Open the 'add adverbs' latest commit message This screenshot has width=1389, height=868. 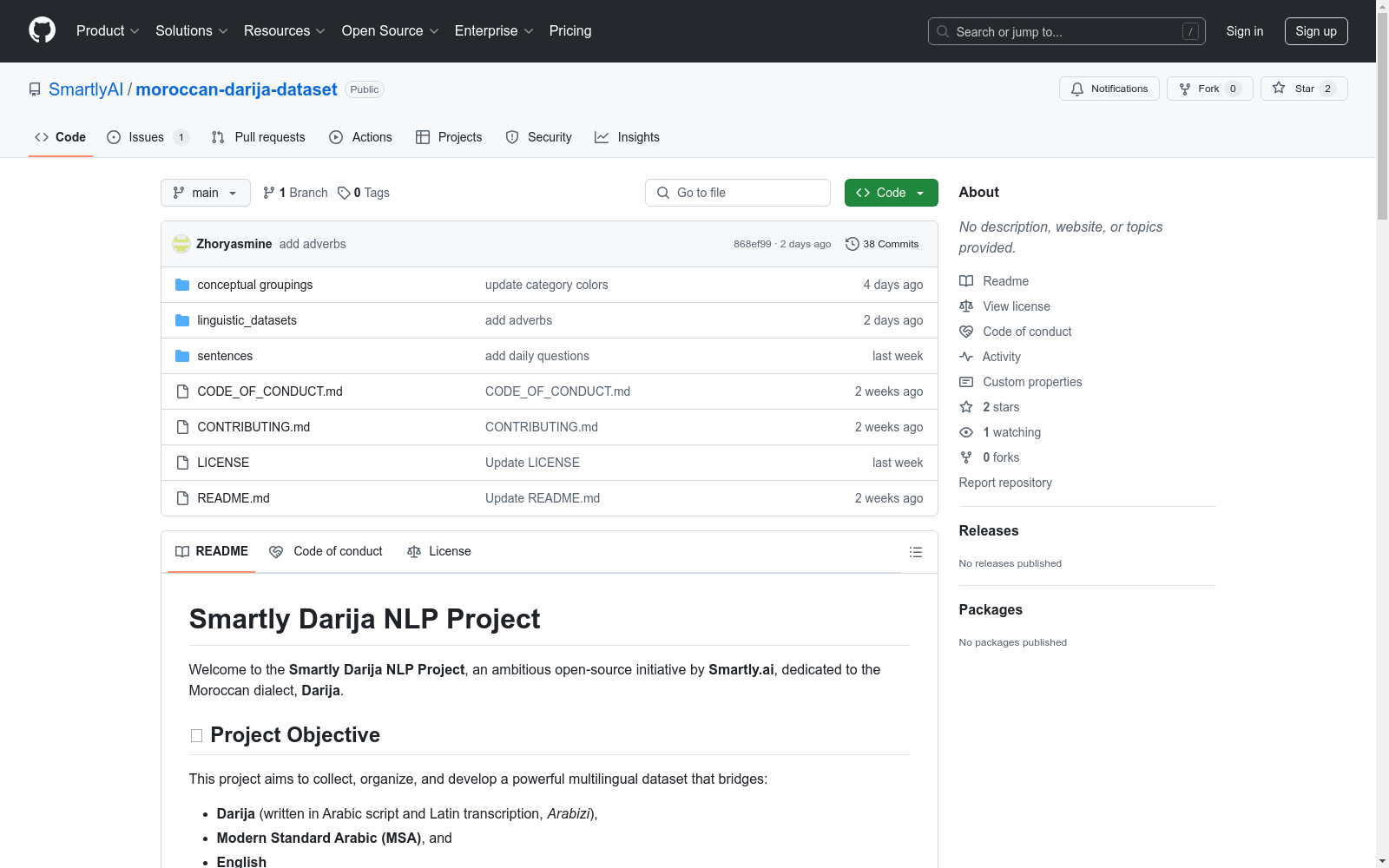click(x=313, y=244)
